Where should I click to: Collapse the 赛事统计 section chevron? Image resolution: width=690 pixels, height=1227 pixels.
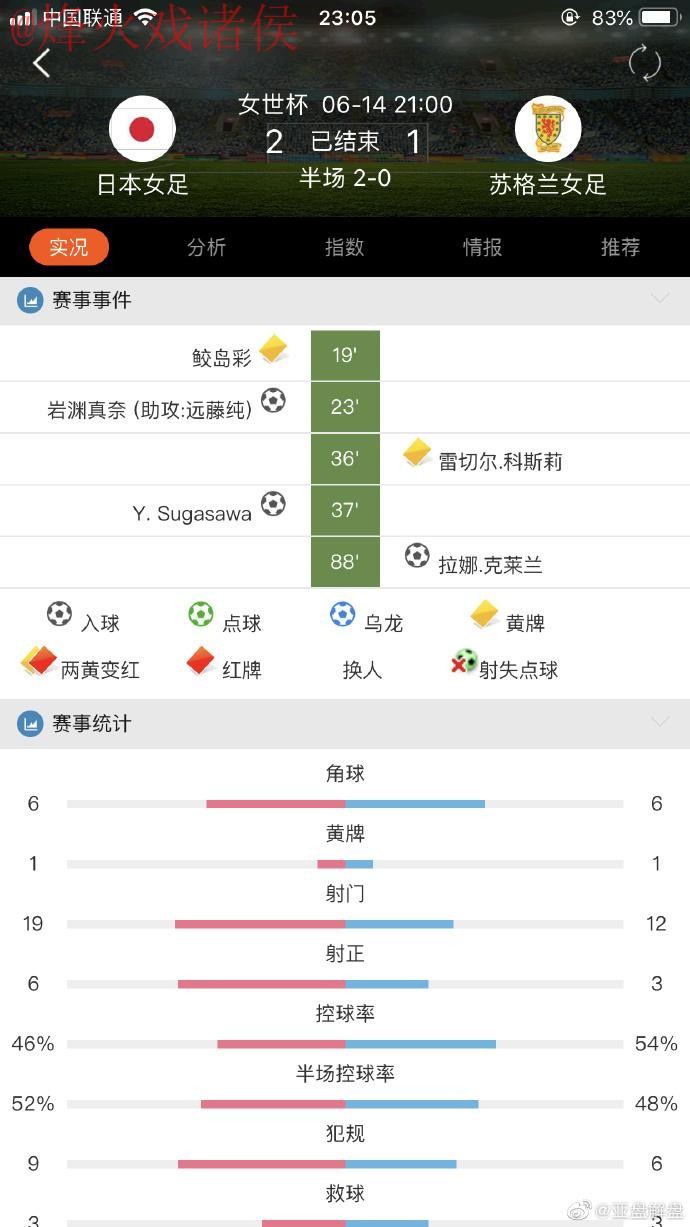[x=660, y=722]
